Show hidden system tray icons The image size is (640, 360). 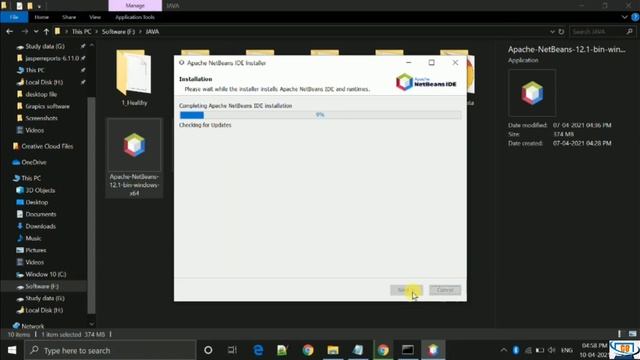504,350
